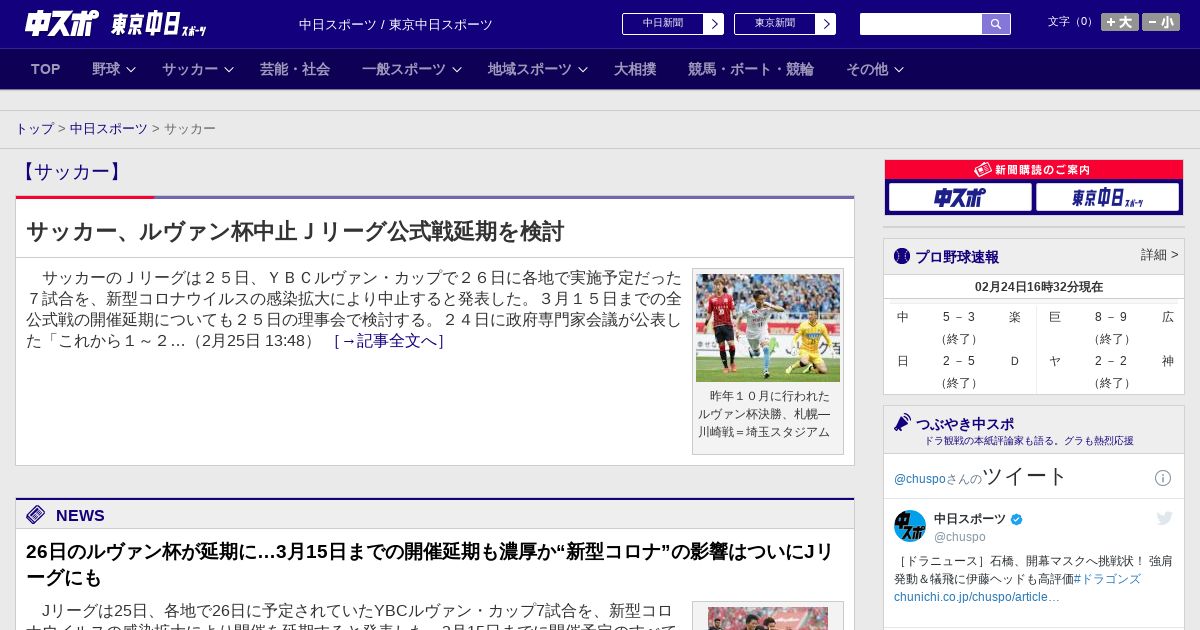Open ルヴァン杯中止 headline article
This screenshot has height=630, width=1200.
(295, 231)
